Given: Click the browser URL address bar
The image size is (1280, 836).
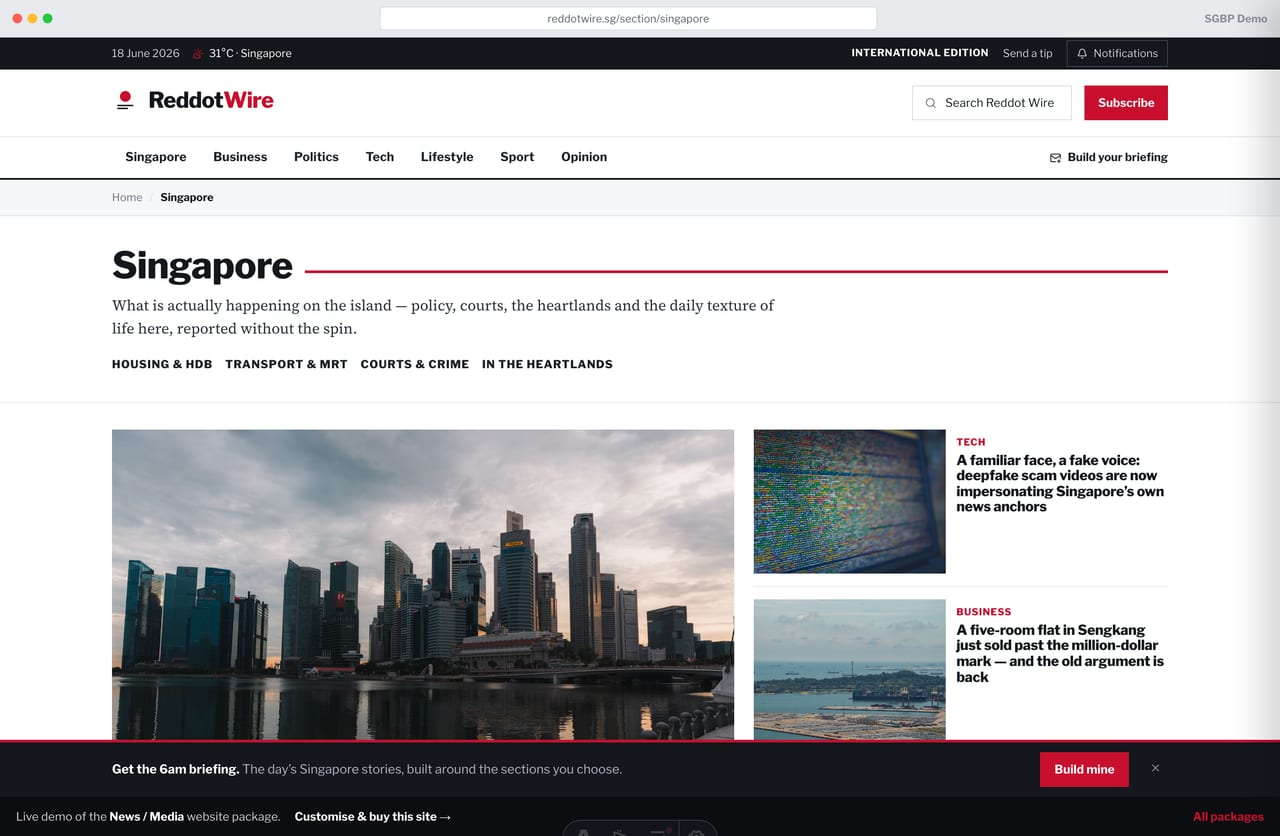Looking at the screenshot, I should click(x=628, y=18).
